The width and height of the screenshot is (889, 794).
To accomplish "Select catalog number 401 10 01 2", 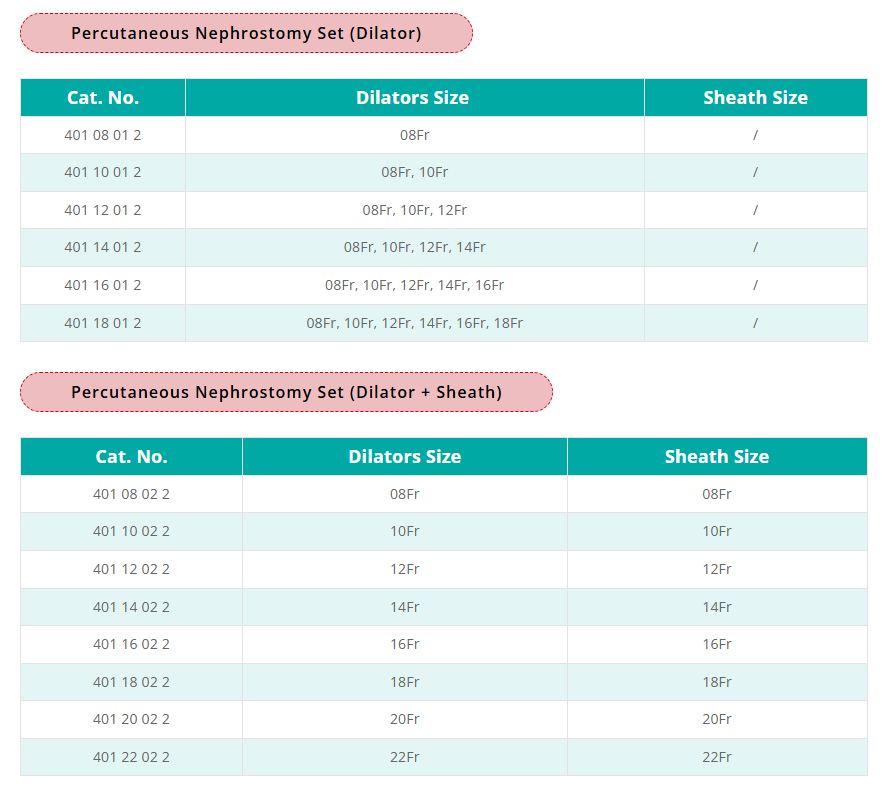I will (x=103, y=172).
